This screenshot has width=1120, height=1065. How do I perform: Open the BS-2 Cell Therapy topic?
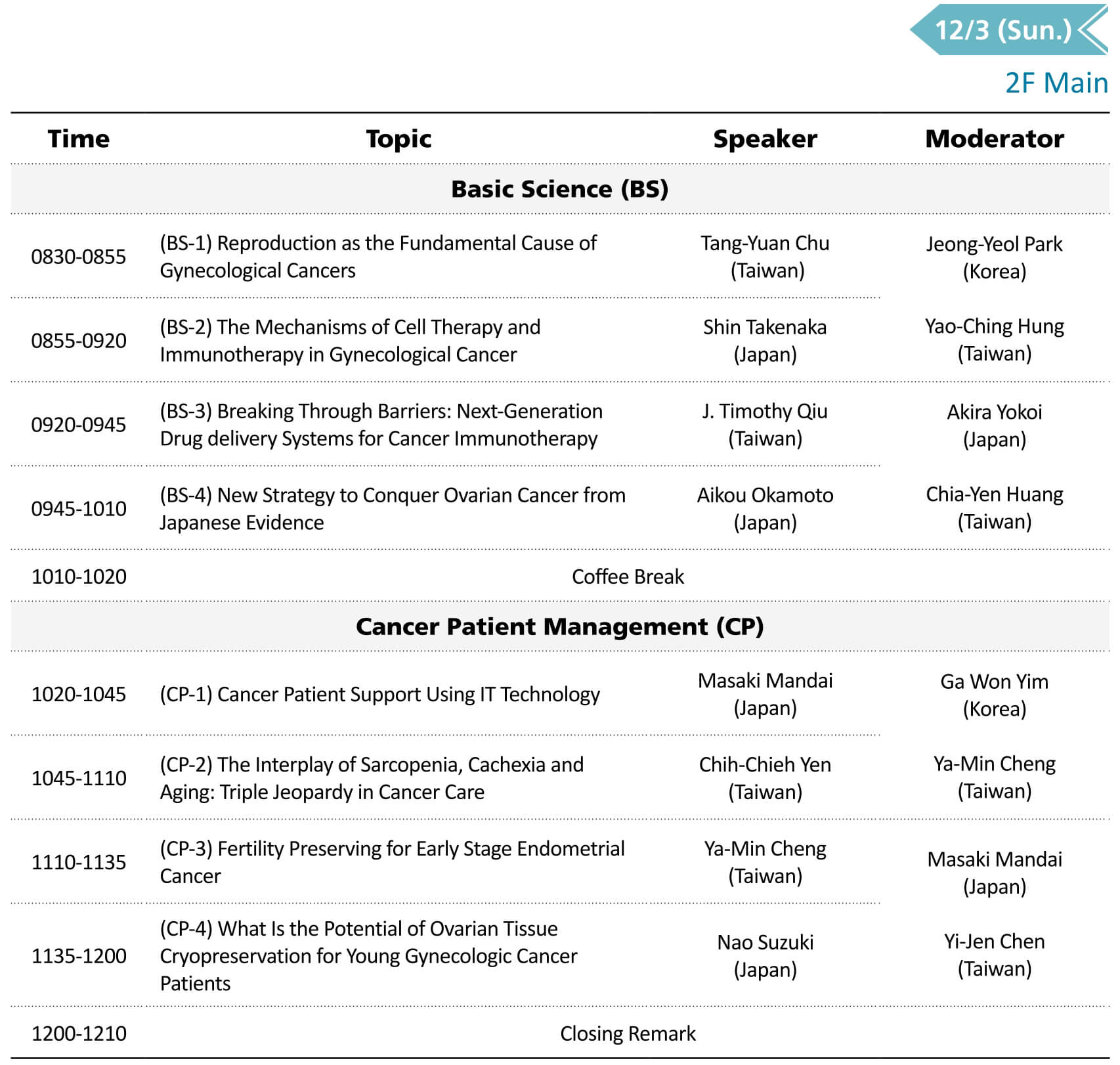(x=350, y=341)
